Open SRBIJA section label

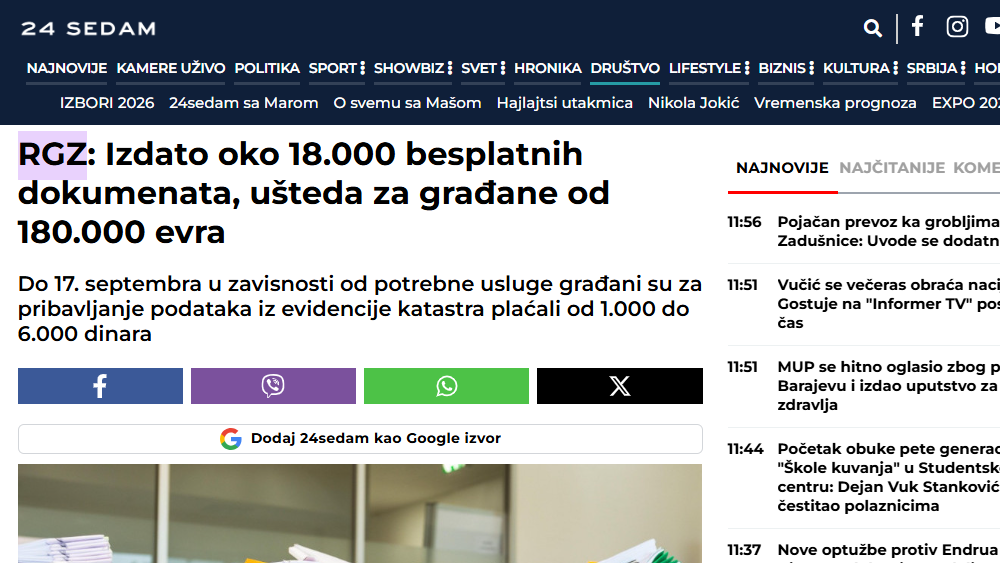click(932, 68)
